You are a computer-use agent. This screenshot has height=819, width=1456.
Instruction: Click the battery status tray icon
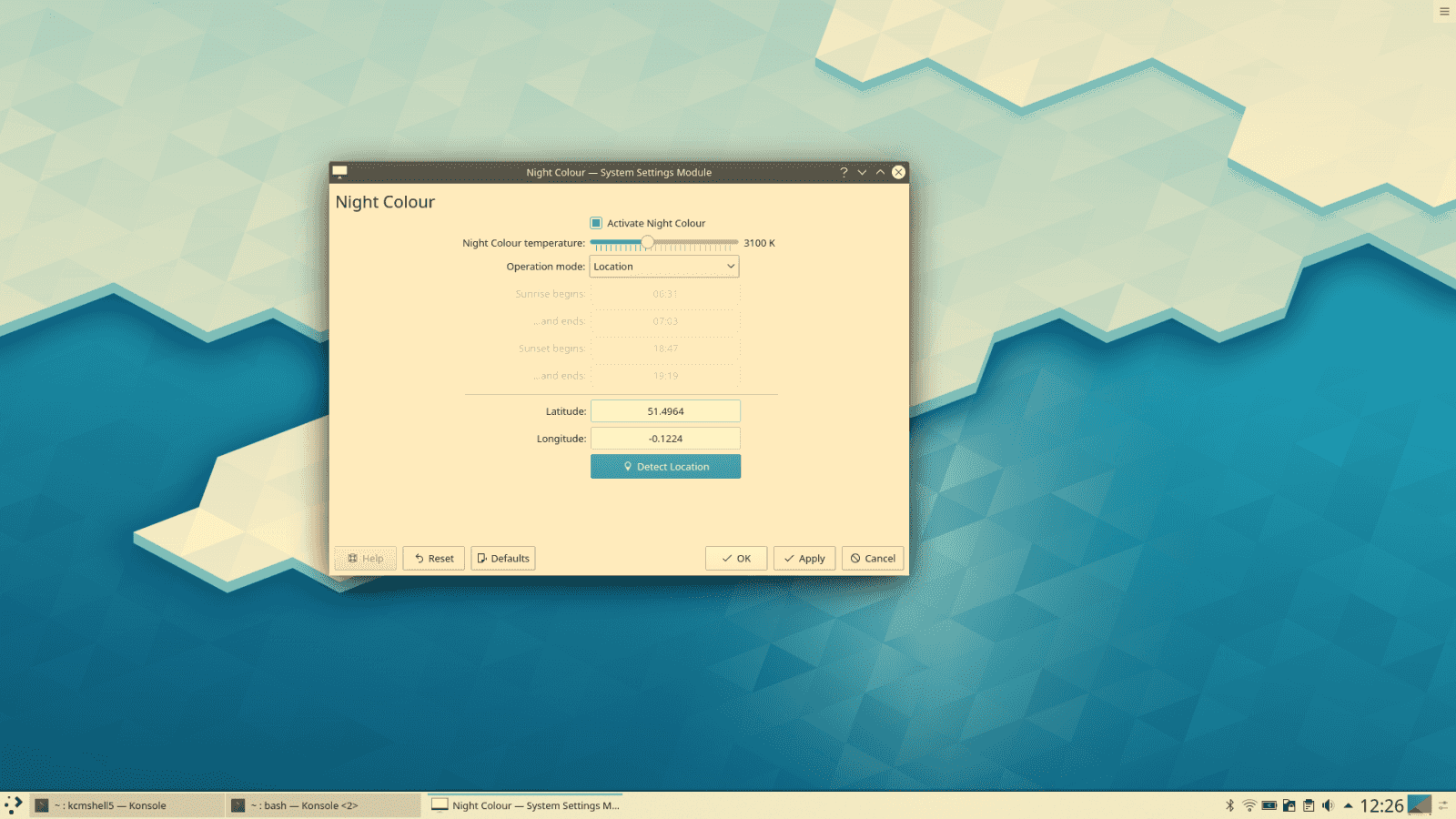pyautogui.click(x=1269, y=805)
